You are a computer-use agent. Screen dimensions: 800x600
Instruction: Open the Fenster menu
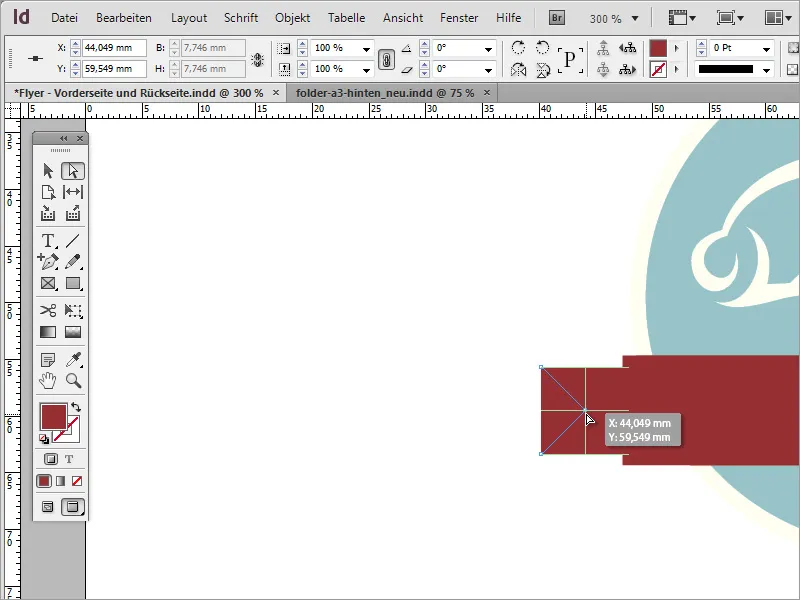point(459,18)
